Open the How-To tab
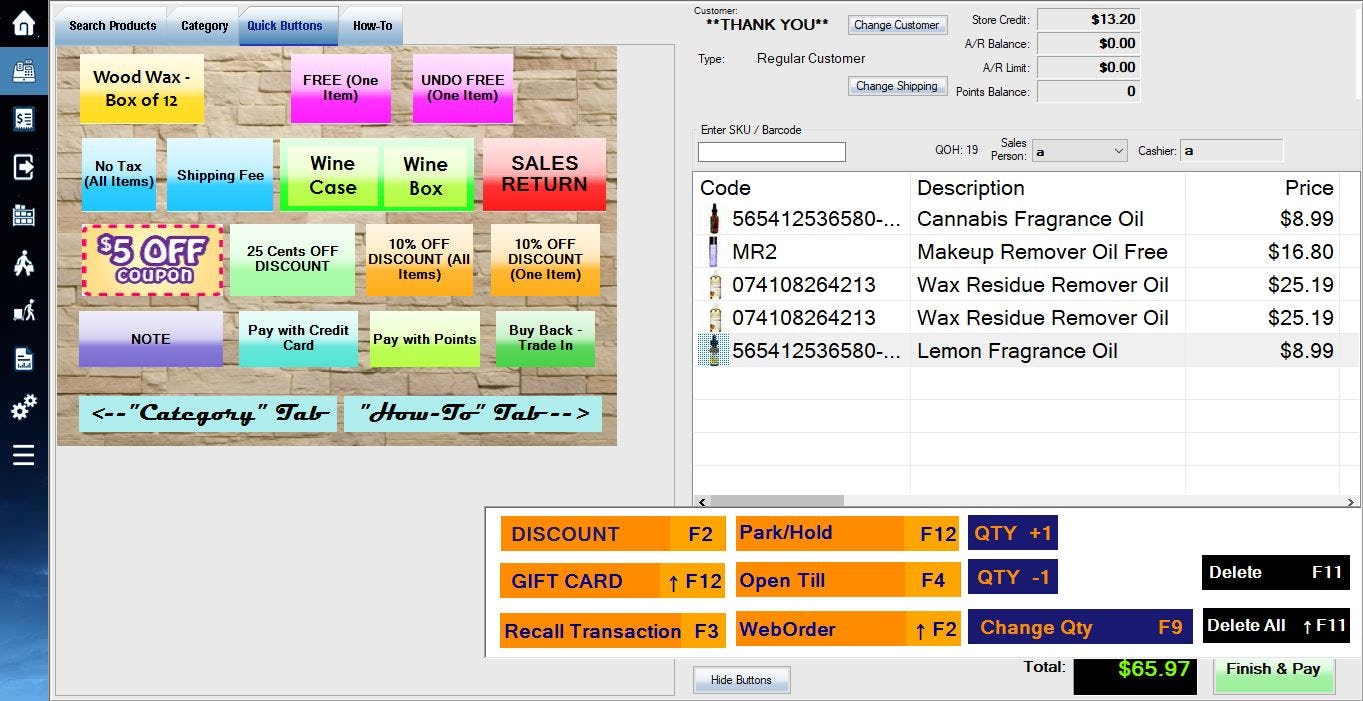This screenshot has height=701, width=1363. (372, 26)
